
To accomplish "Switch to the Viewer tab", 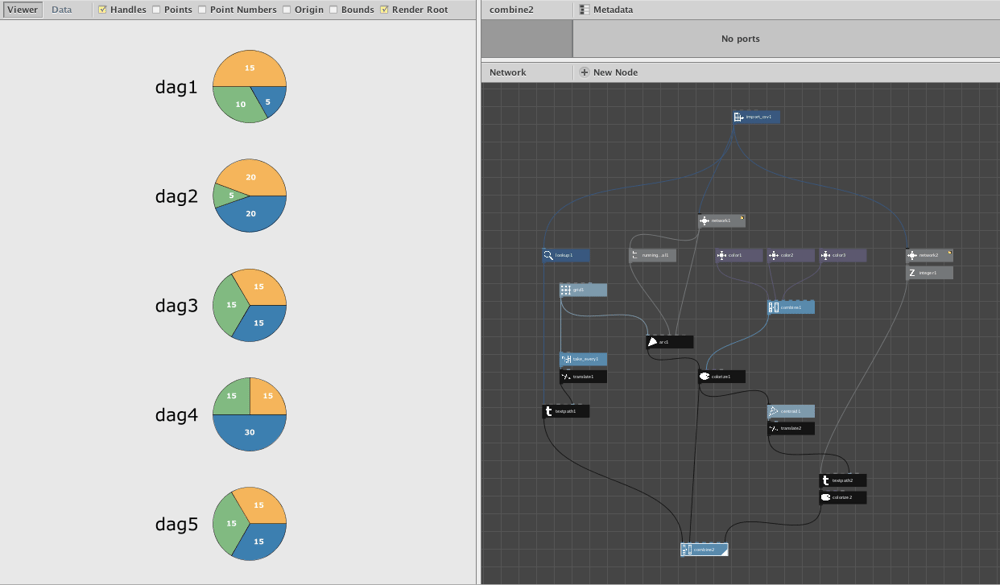I will pyautogui.click(x=22, y=10).
